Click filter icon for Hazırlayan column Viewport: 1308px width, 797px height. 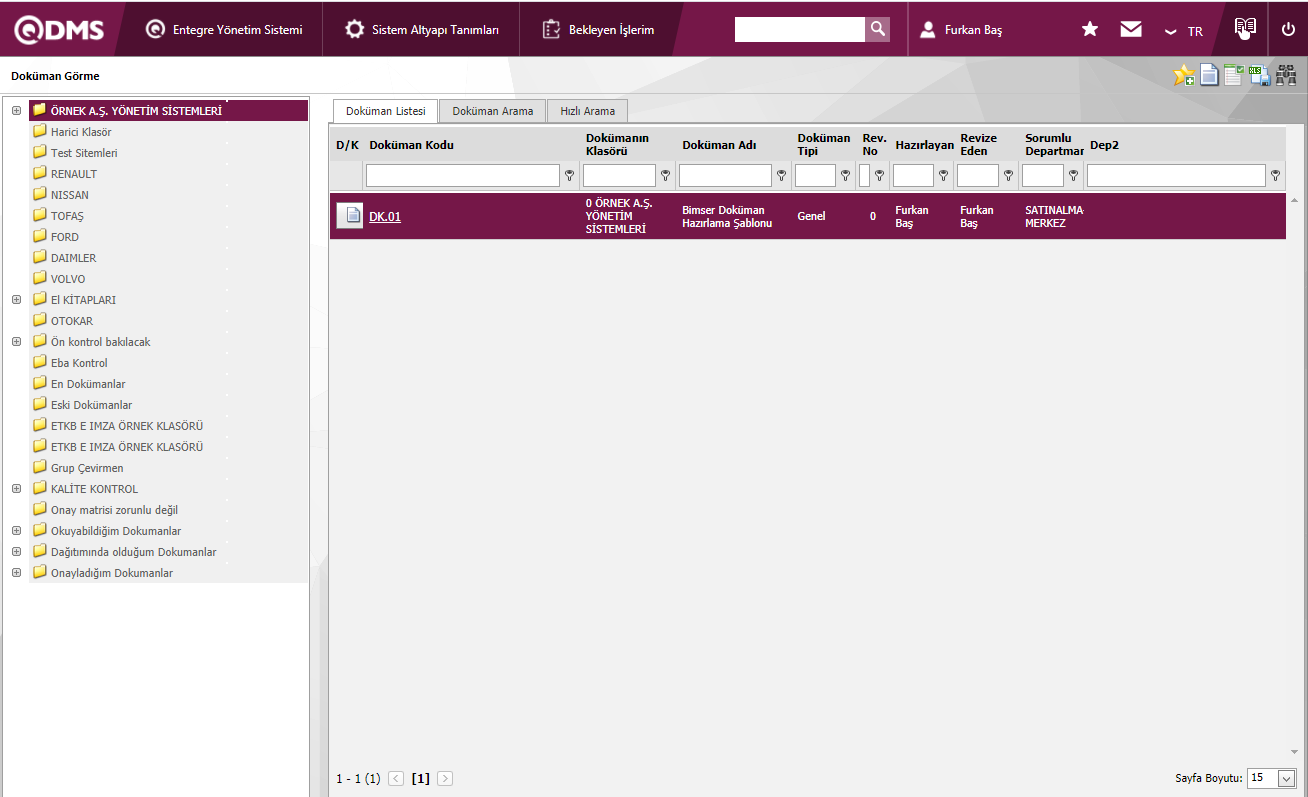pos(944,176)
